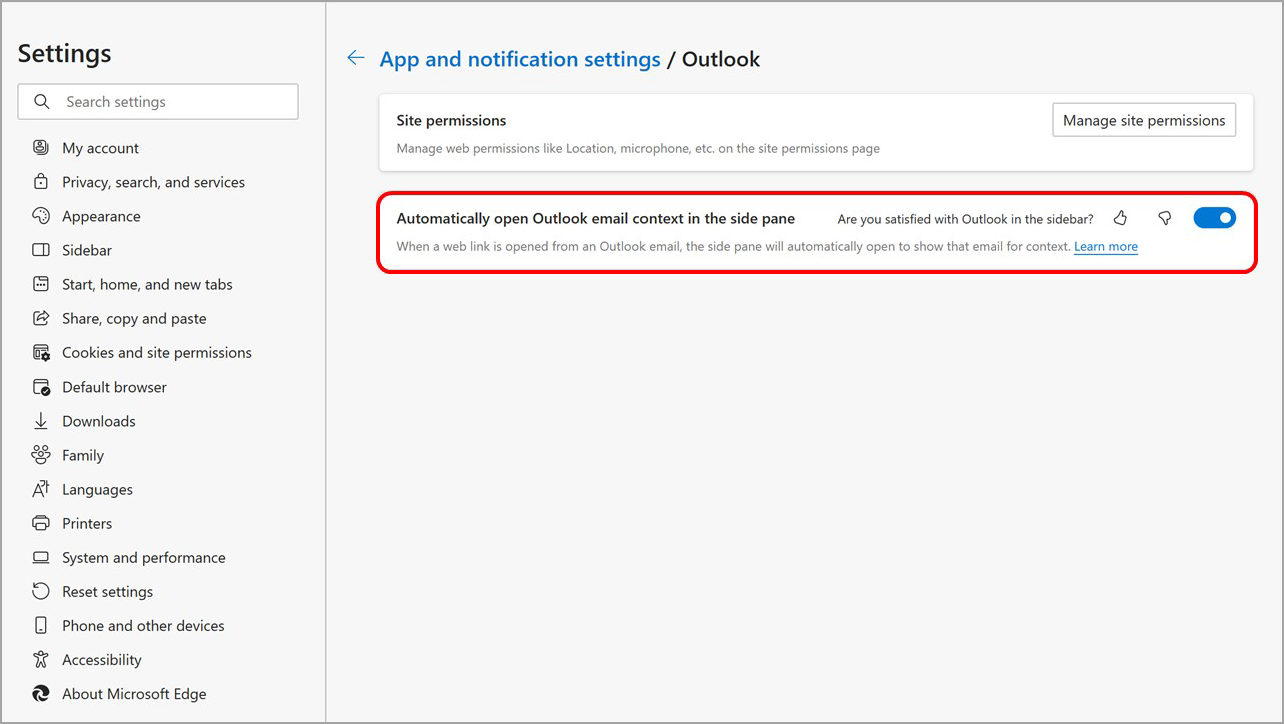Click Manage site permissions button
Image resolution: width=1284 pixels, height=724 pixels.
[1144, 120]
